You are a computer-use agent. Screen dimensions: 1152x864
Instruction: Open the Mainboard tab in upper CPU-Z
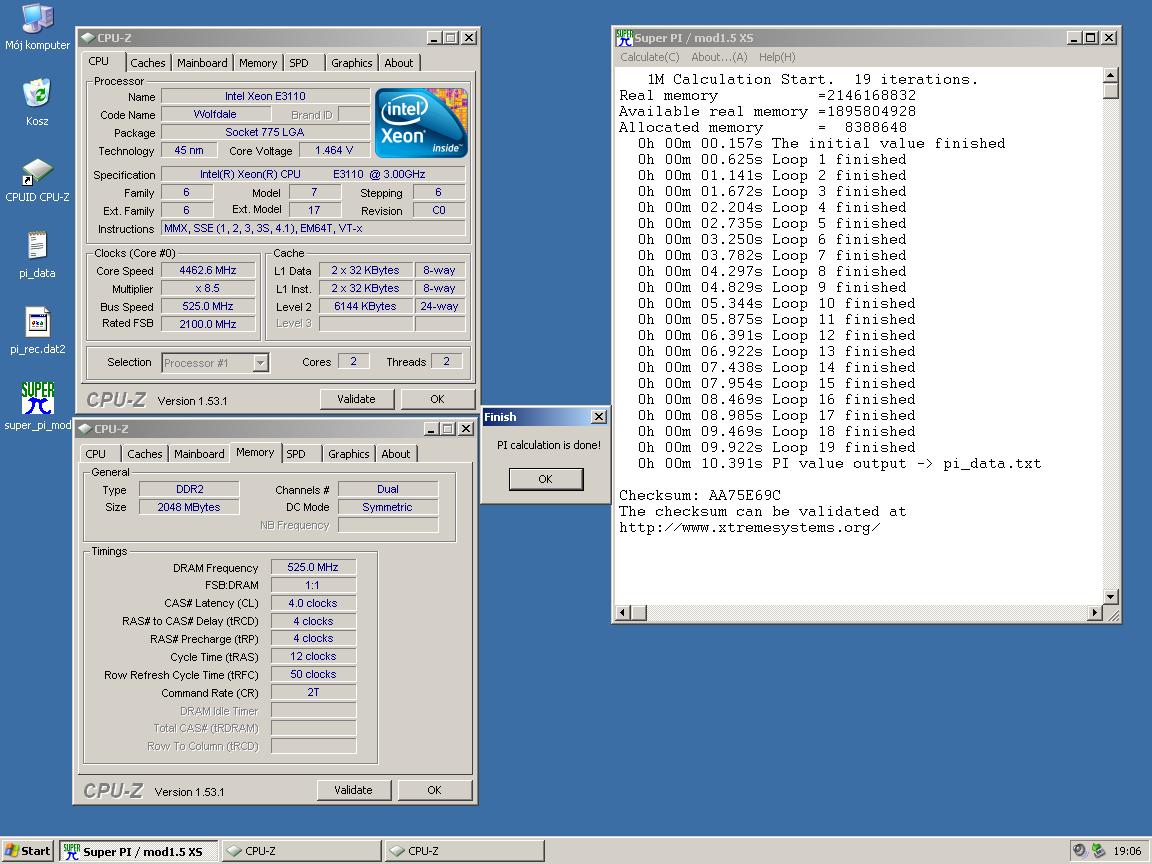[x=202, y=63]
